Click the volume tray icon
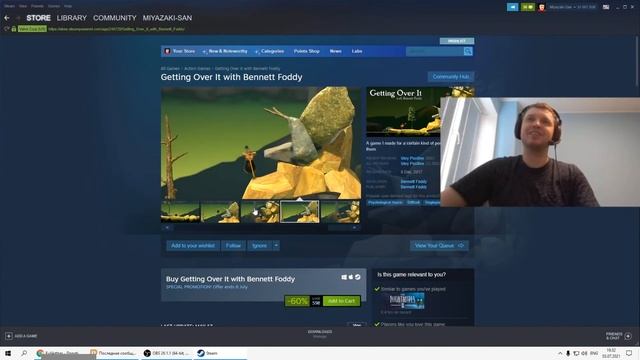The width and height of the screenshot is (640, 360). (x=584, y=353)
